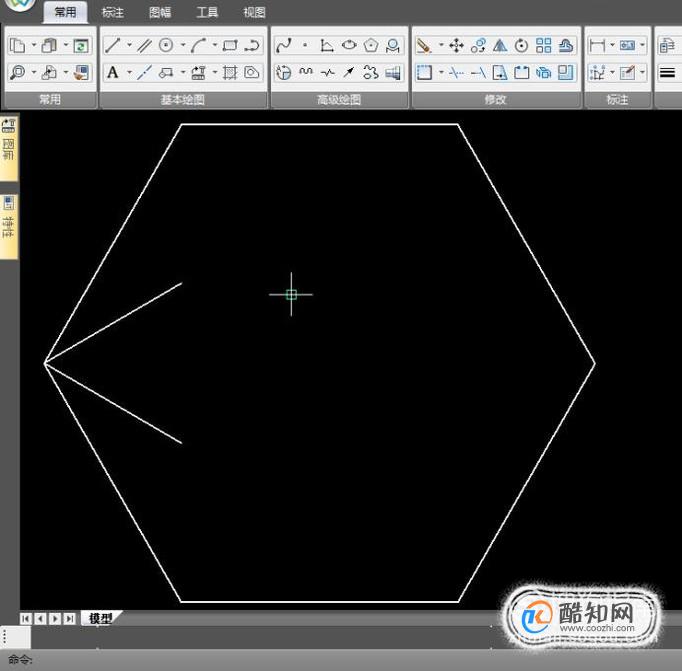Select the Spline curve tool
Viewport: 682px width, 671px height.
284,45
